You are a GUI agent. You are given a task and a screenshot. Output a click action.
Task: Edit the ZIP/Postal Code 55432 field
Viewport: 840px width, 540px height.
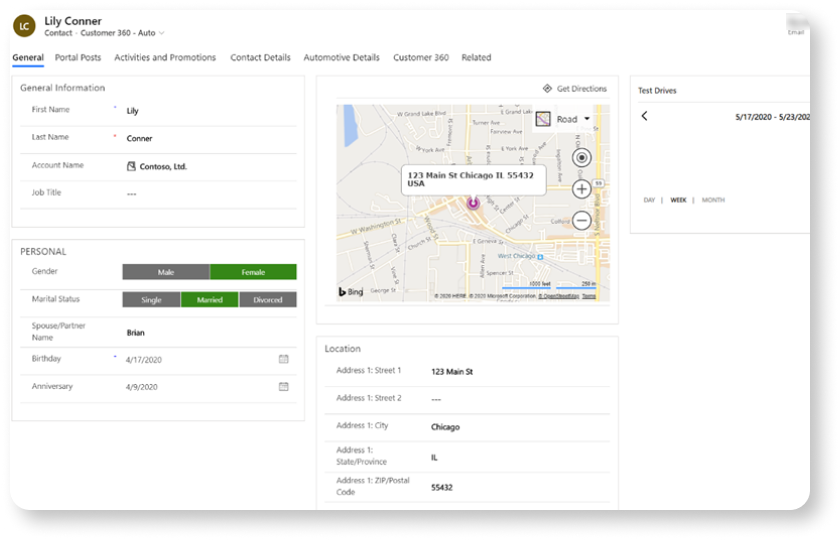[520, 488]
